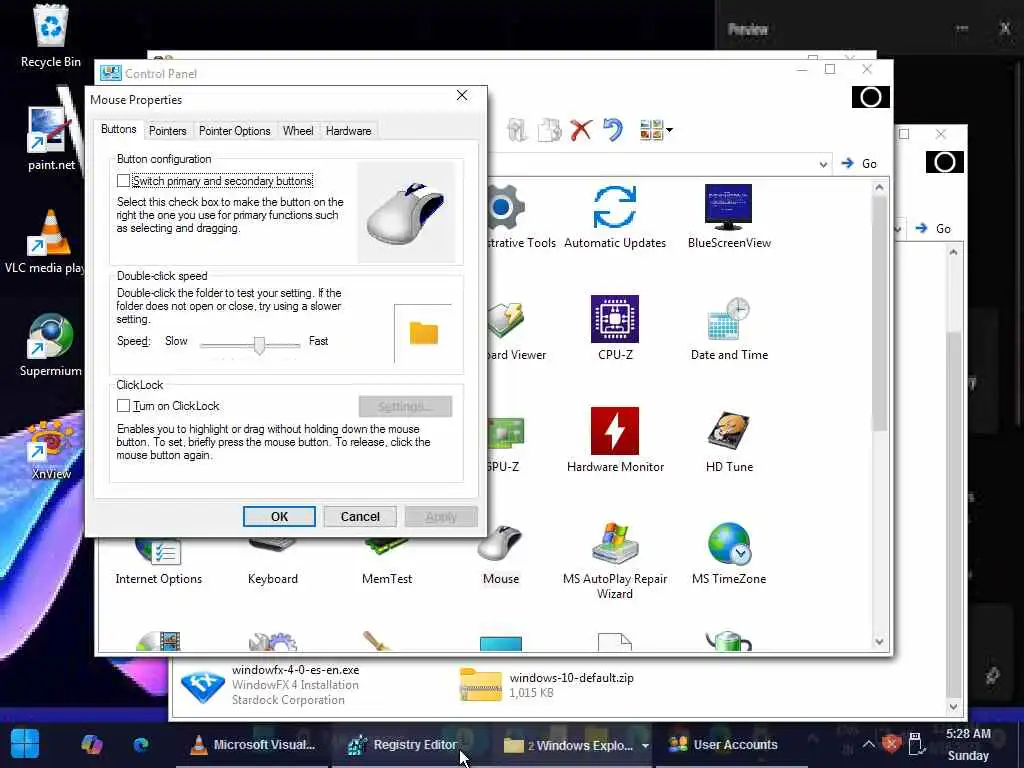Select the Mouse control panel icon
This screenshot has width=1024, height=768.
[501, 555]
